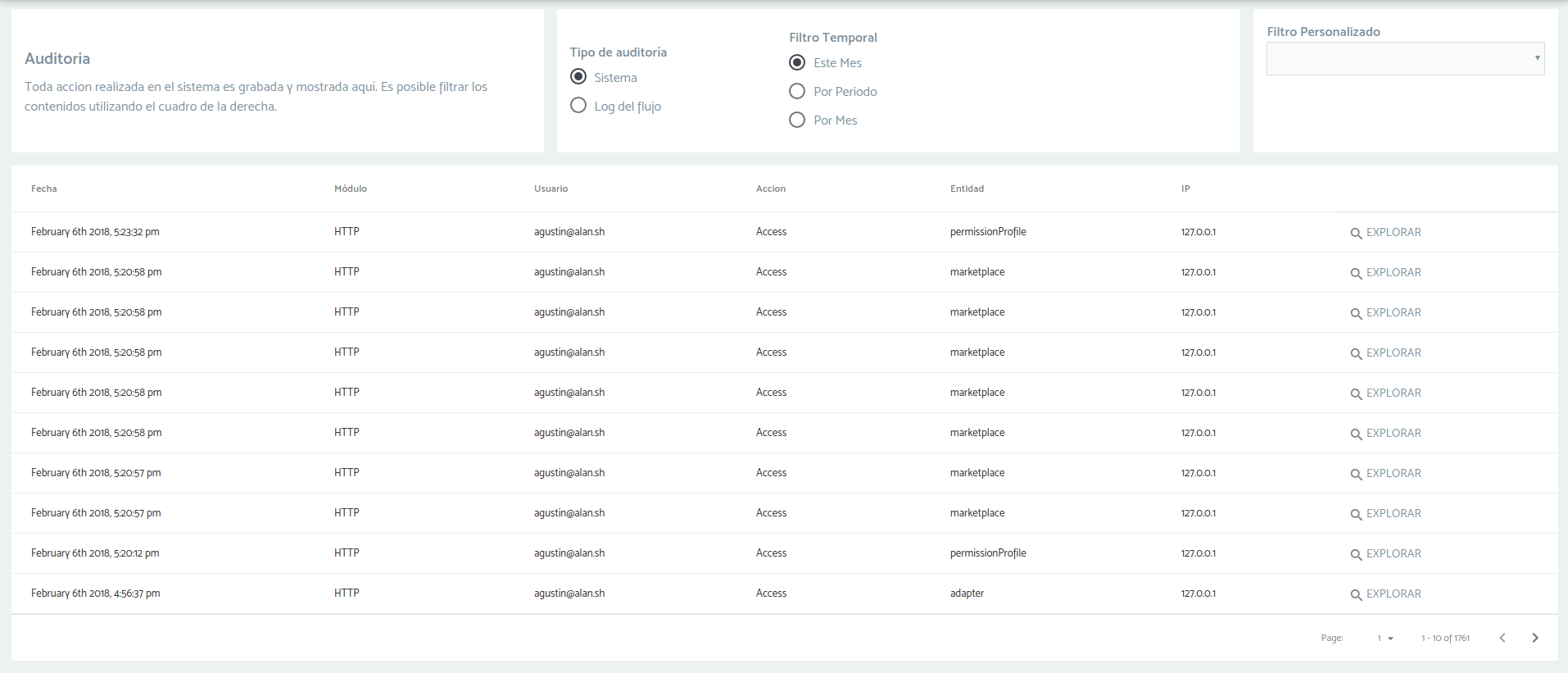
Task: Click agustin@alan.sh in the adapter row
Action: [569, 593]
